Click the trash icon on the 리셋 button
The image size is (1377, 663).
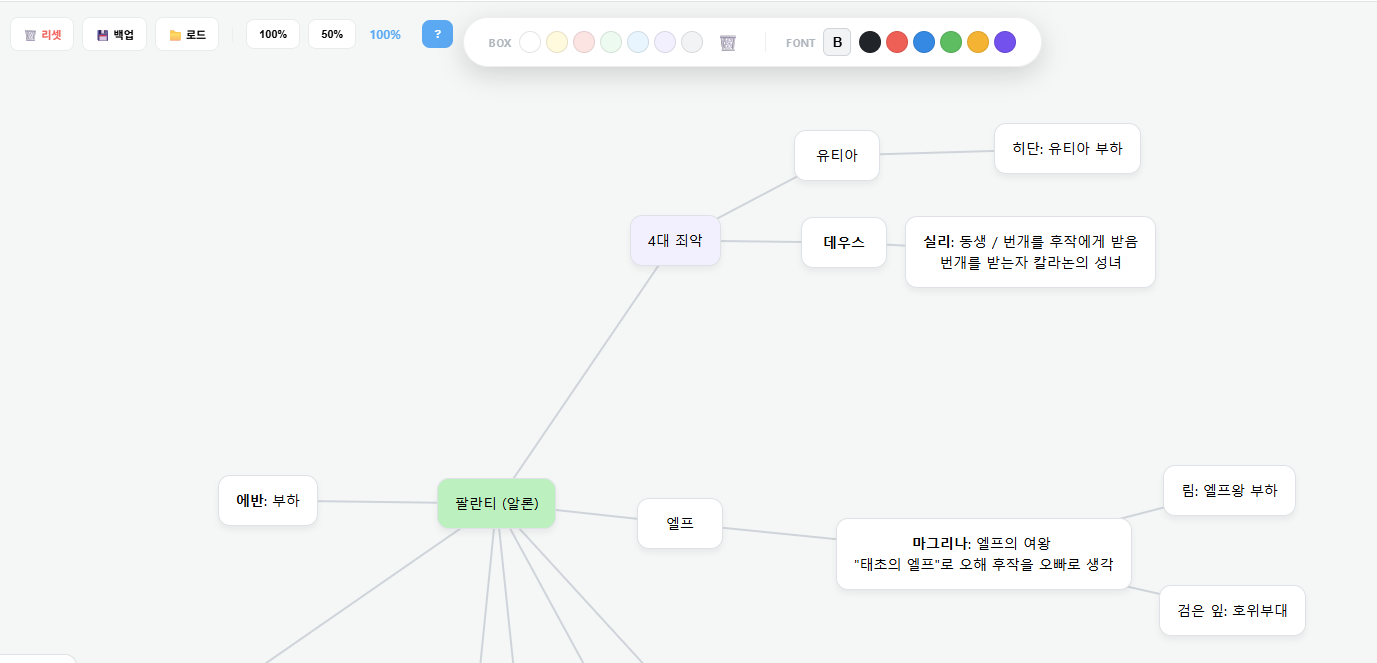tap(28, 33)
